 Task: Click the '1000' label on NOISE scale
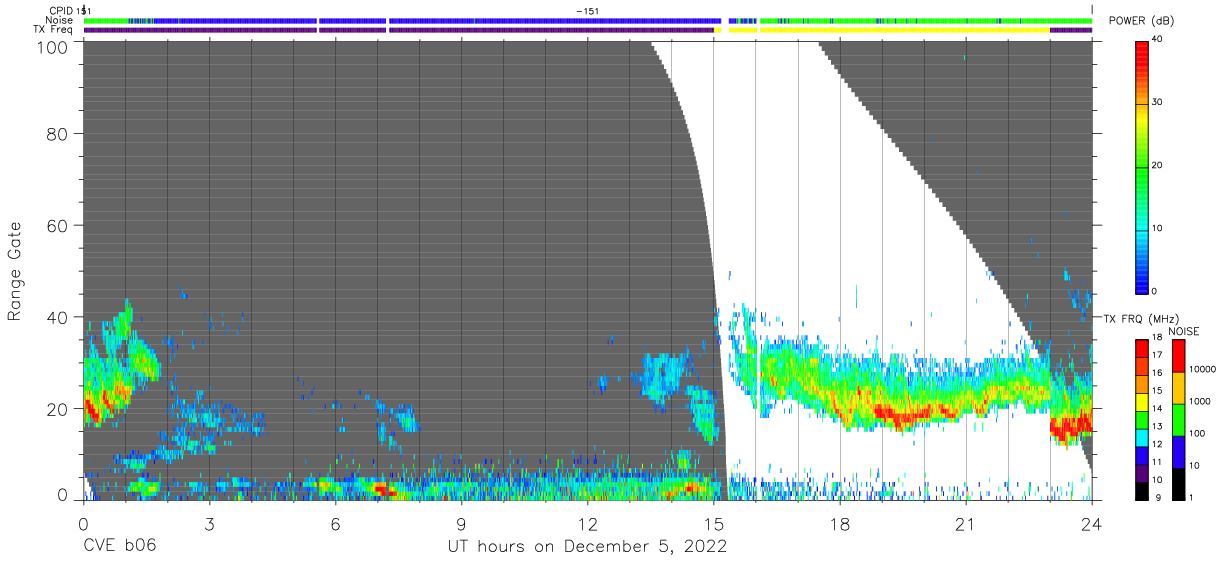coord(1201,402)
